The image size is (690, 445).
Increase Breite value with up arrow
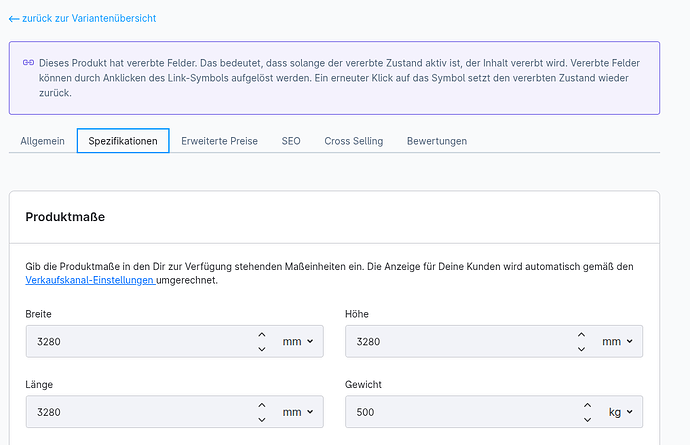262,335
